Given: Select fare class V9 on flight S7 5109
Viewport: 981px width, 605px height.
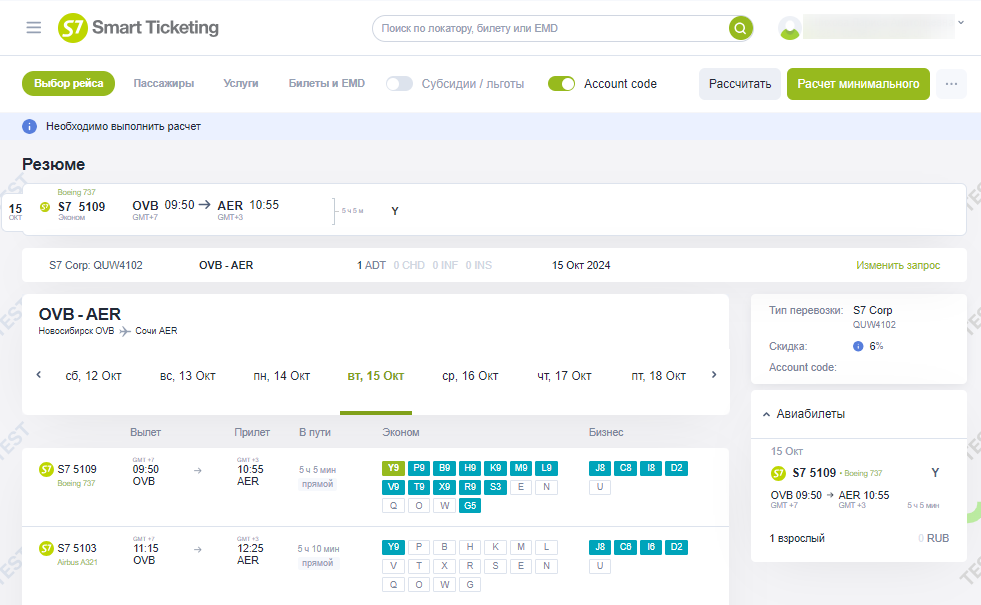Looking at the screenshot, I should point(394,487).
